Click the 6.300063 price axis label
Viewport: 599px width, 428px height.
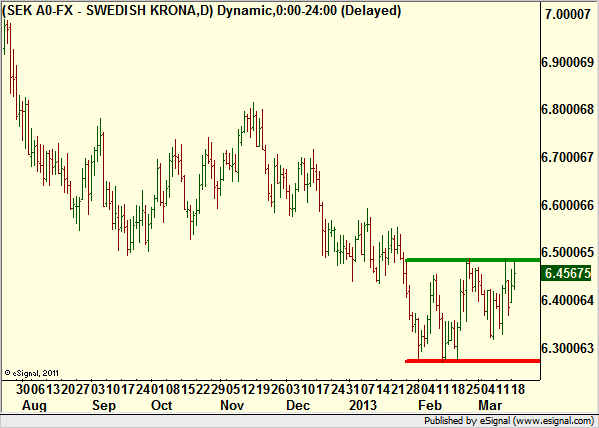click(568, 348)
